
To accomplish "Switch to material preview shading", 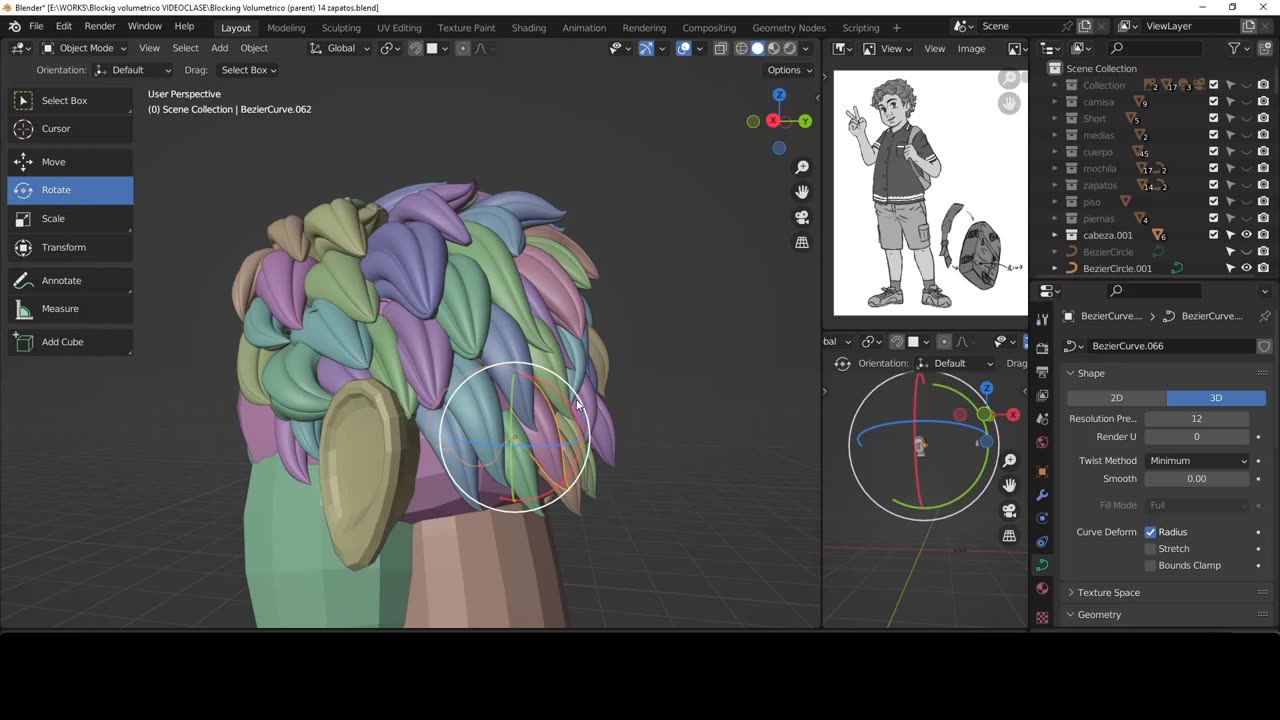I will pyautogui.click(x=773, y=48).
